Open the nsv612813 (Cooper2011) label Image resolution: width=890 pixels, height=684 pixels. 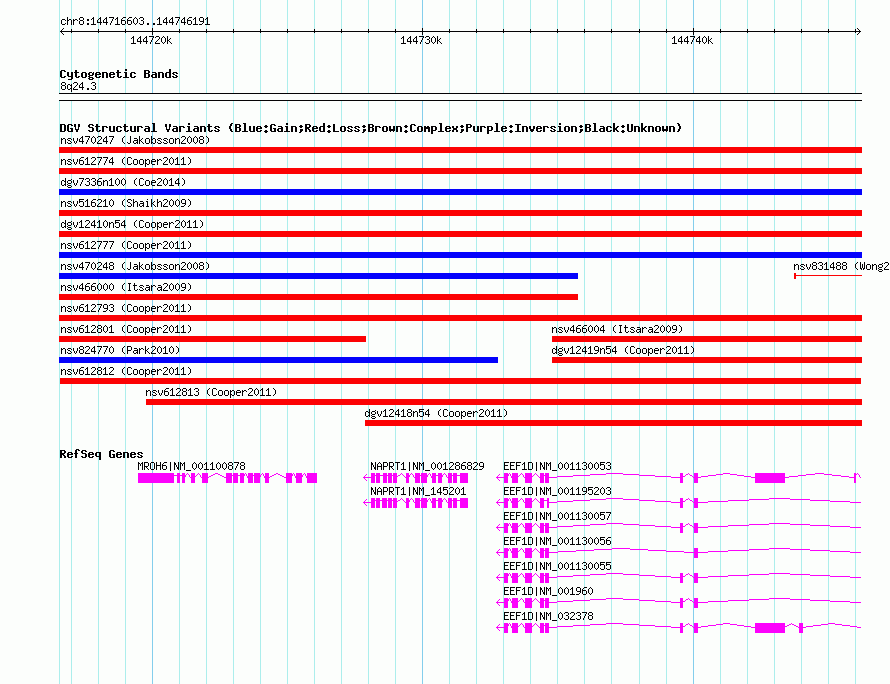point(211,392)
